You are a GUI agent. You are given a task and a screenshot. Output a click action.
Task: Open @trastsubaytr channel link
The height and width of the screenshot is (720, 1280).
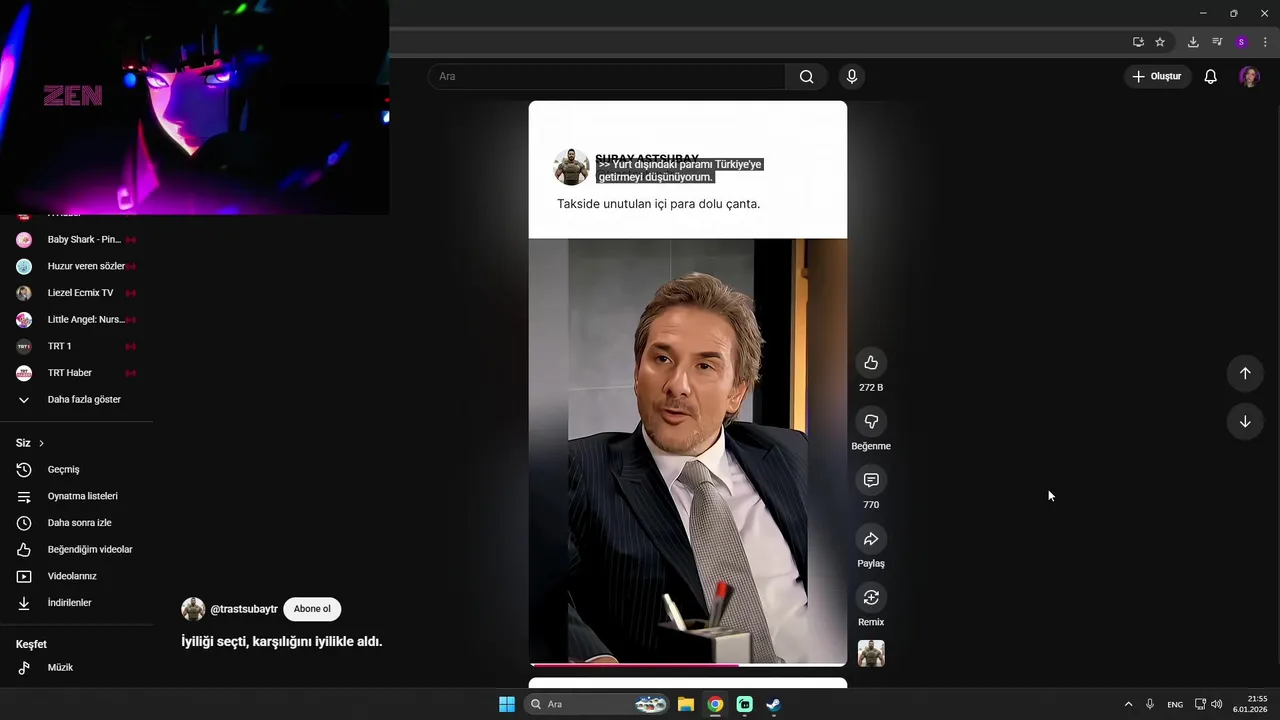click(244, 609)
